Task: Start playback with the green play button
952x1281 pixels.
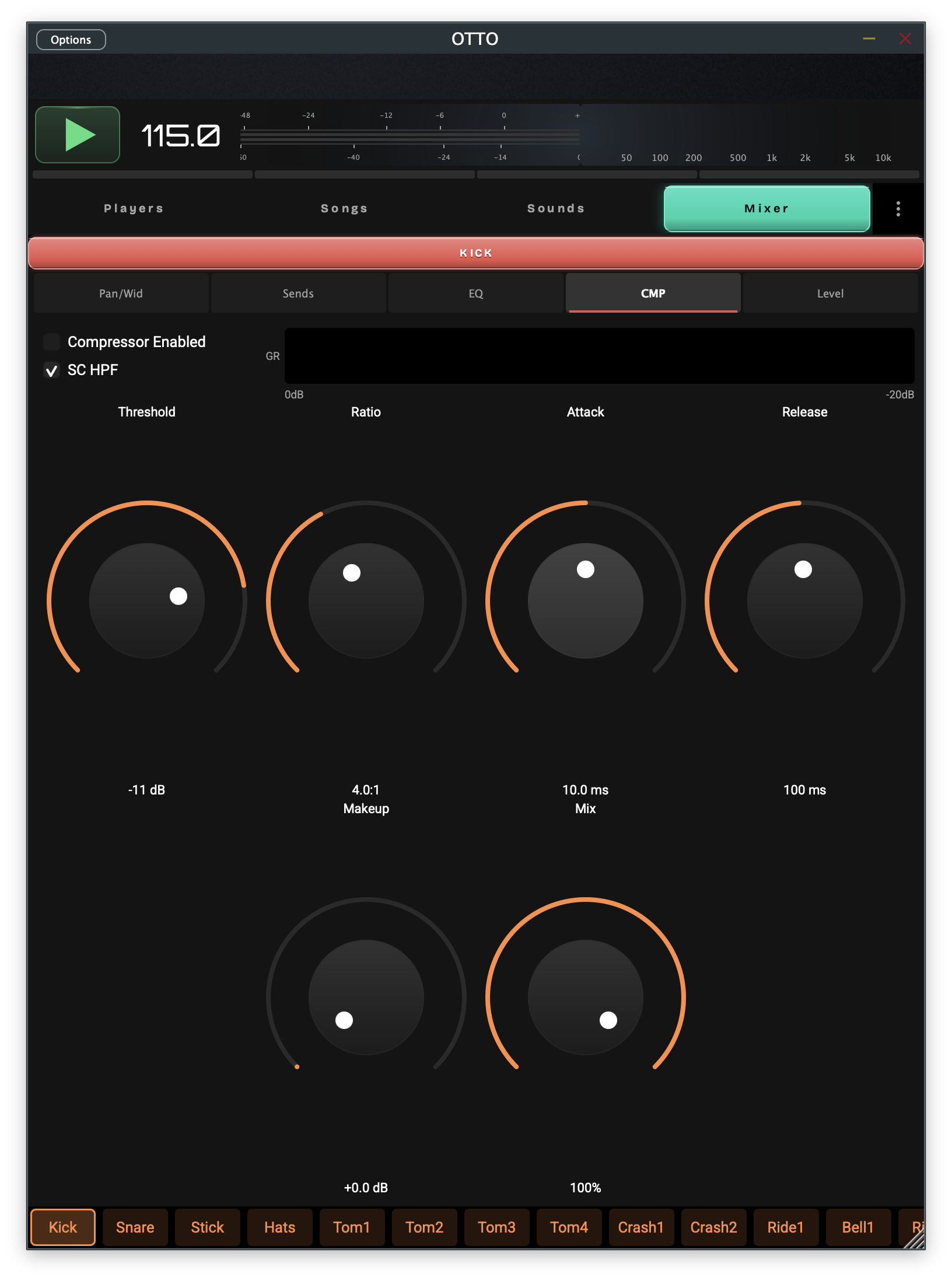Action: pyautogui.click(x=78, y=135)
